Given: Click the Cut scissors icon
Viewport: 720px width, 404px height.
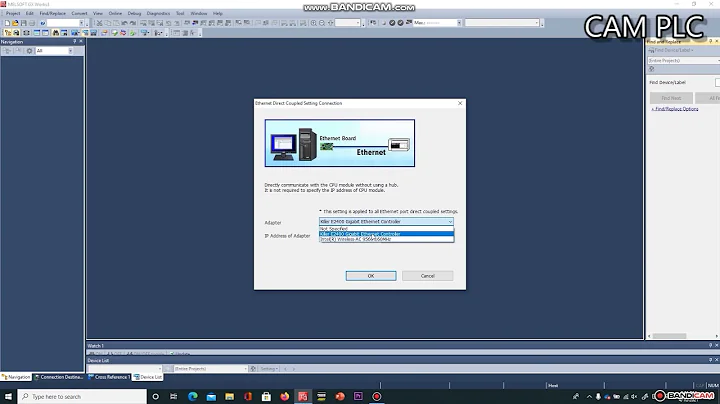Looking at the screenshot, I should tap(99, 23).
